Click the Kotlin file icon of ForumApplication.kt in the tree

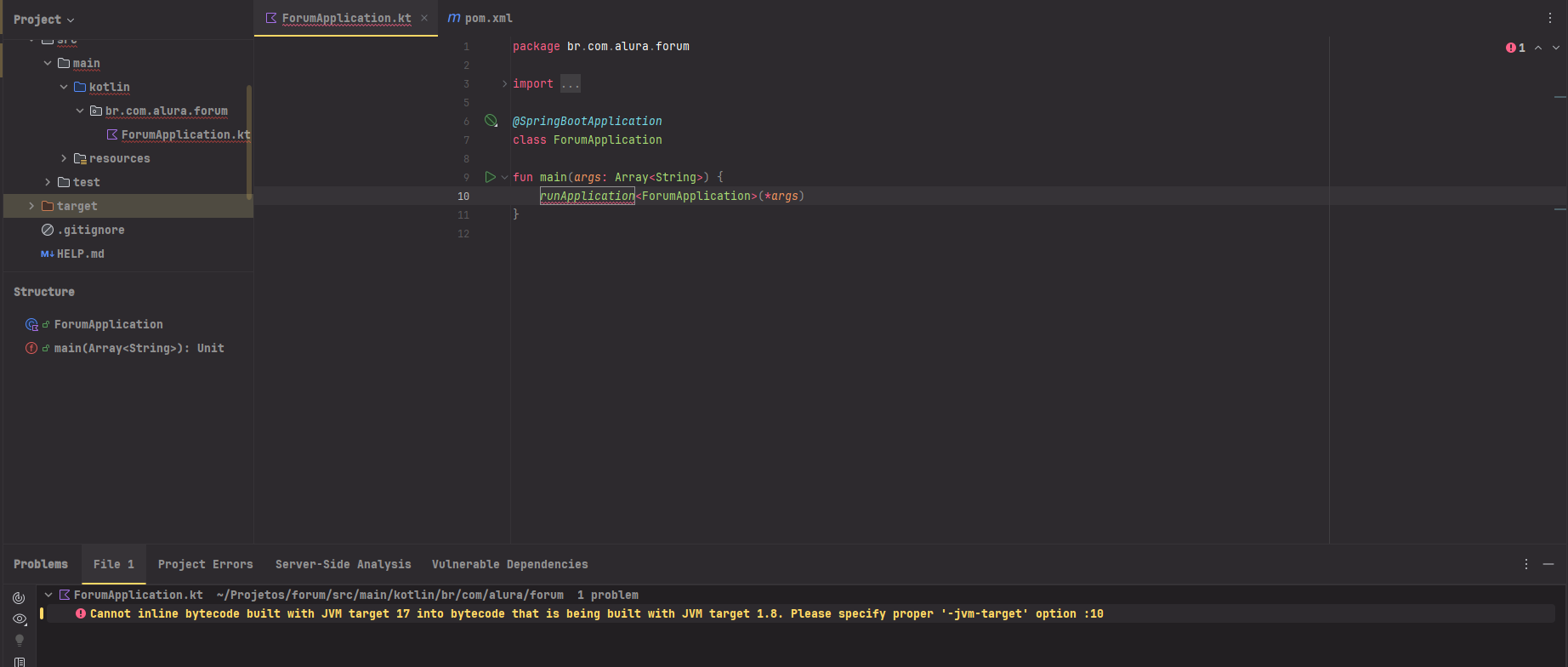[x=112, y=134]
